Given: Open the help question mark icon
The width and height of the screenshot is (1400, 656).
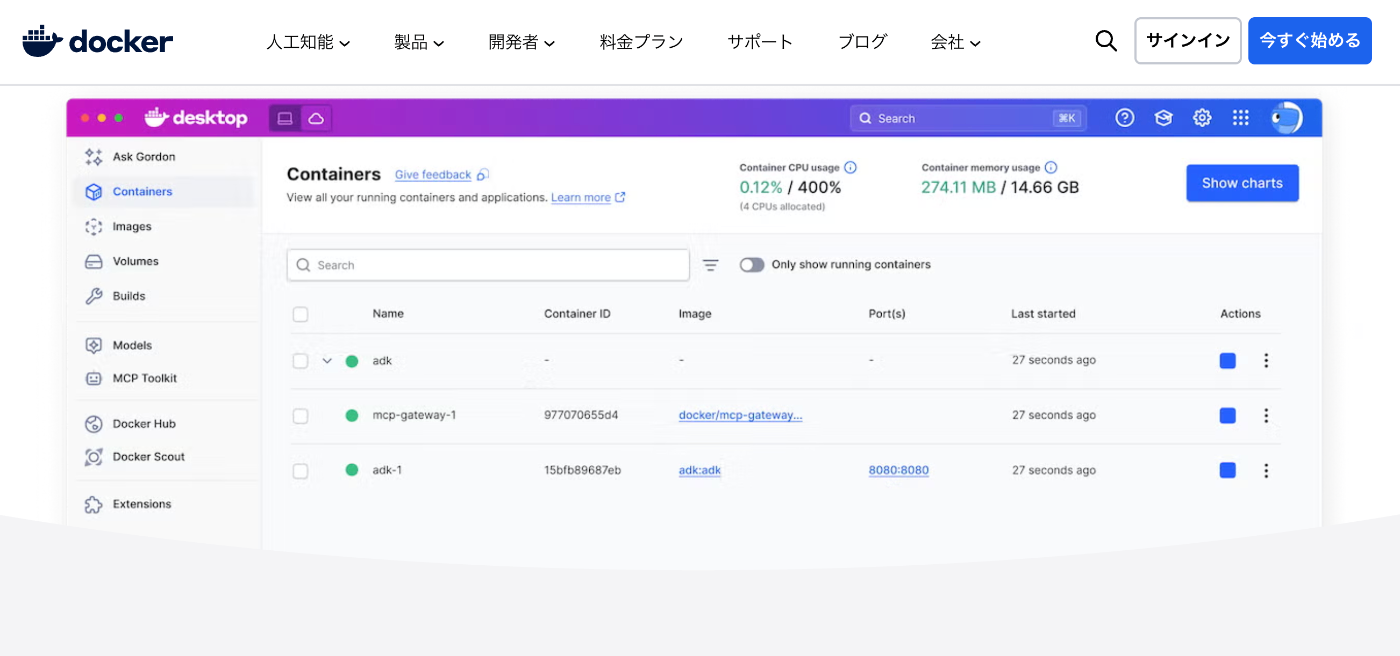Looking at the screenshot, I should point(1125,118).
